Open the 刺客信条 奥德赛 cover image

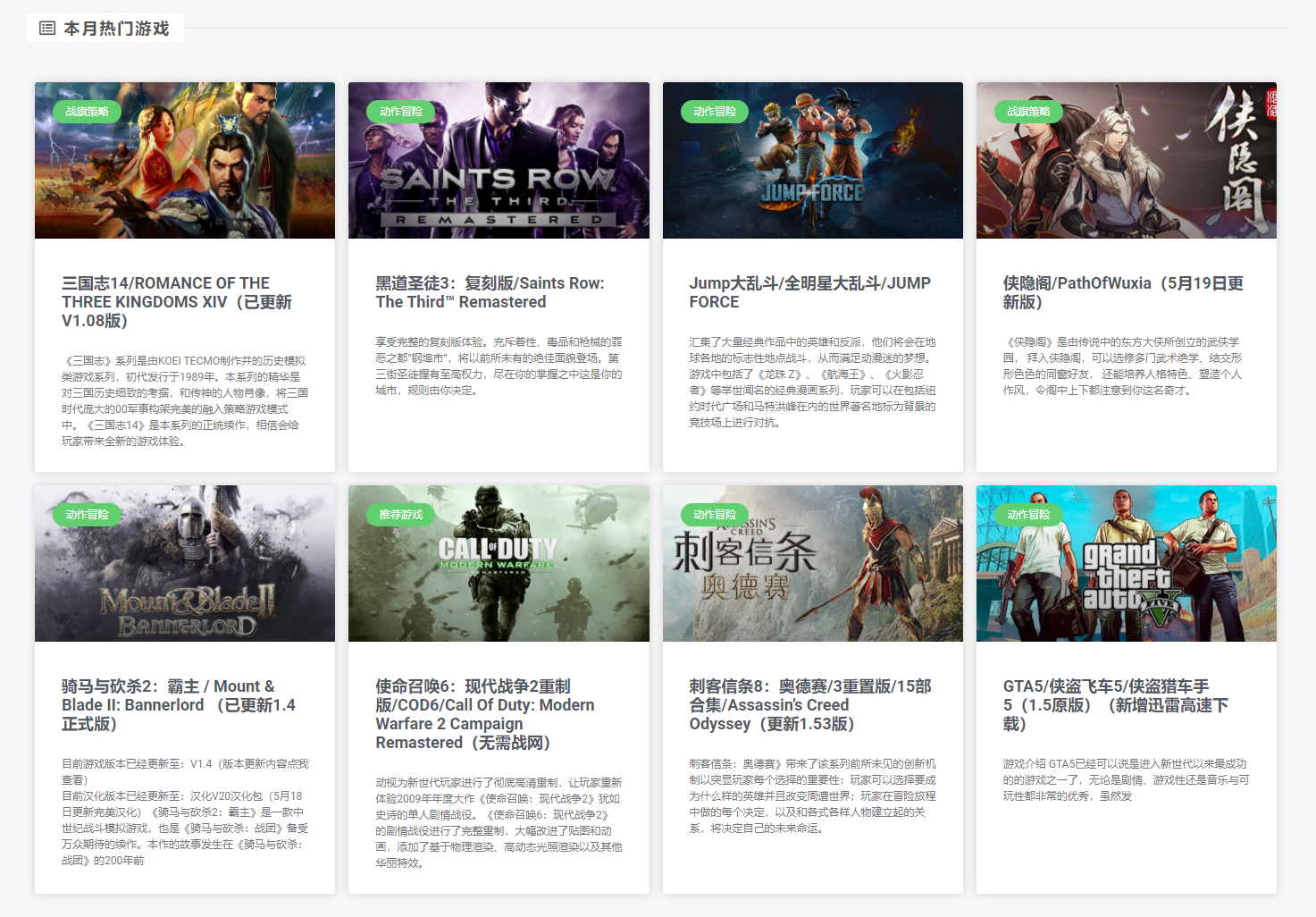click(x=813, y=564)
